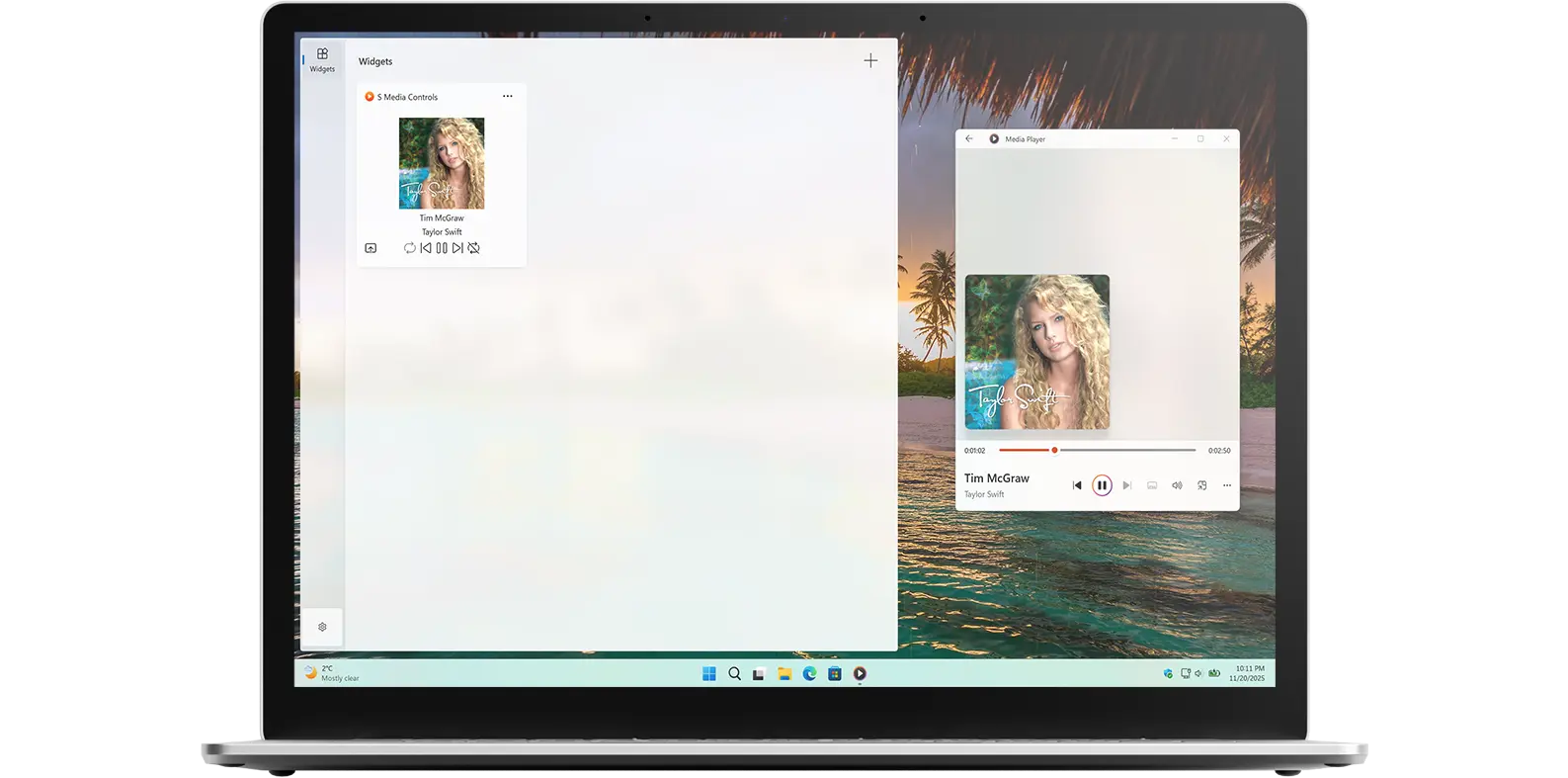Click the captions icon in Media Player

1152,485
